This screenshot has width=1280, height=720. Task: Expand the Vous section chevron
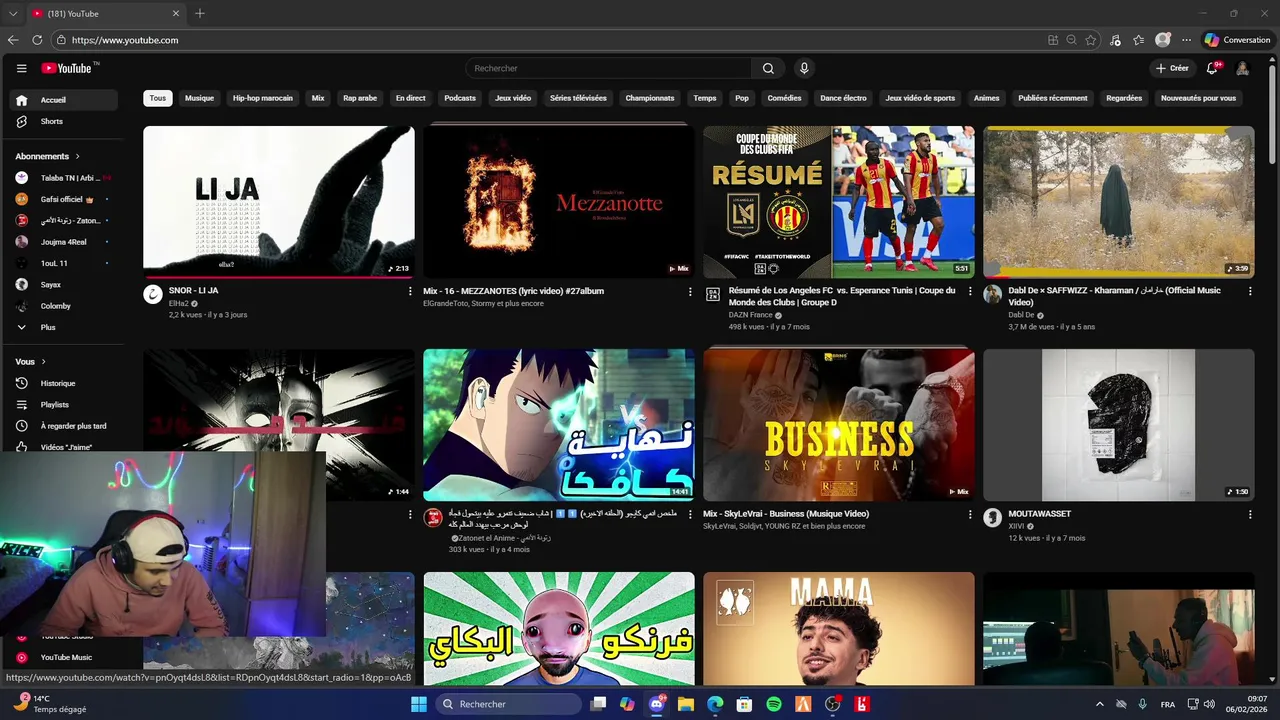(43, 361)
